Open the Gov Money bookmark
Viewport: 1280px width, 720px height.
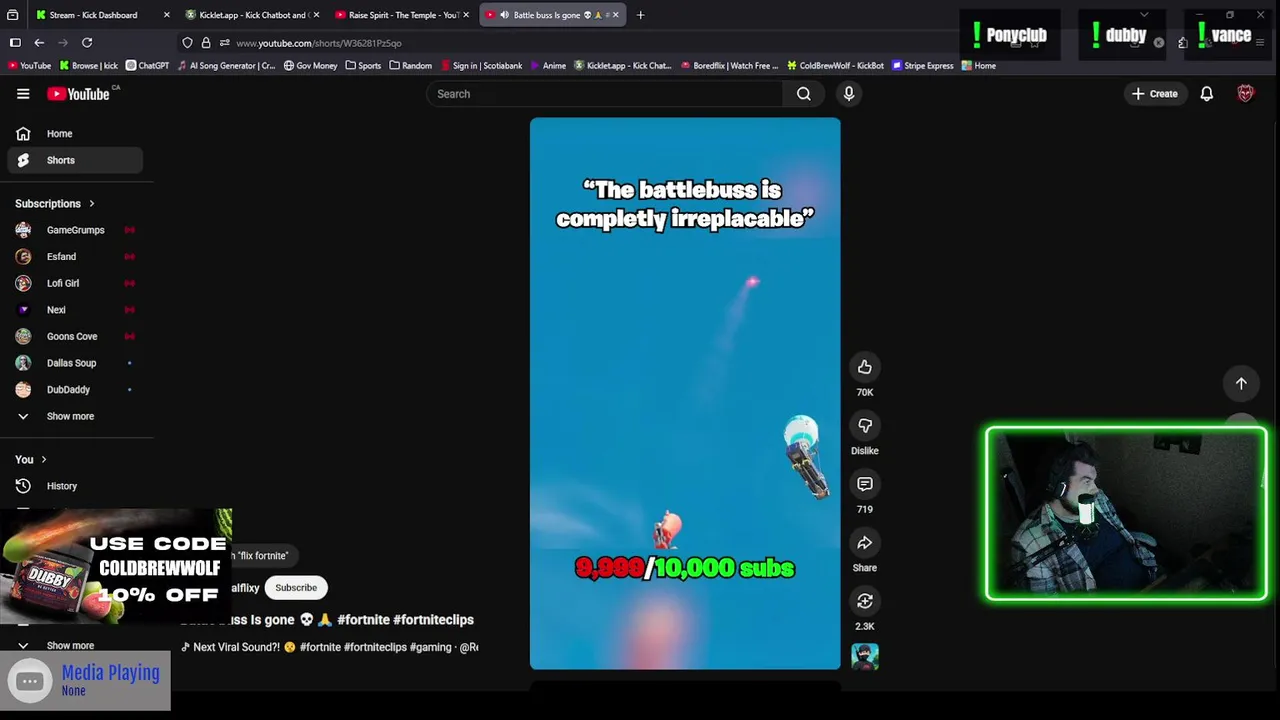tap(310, 66)
